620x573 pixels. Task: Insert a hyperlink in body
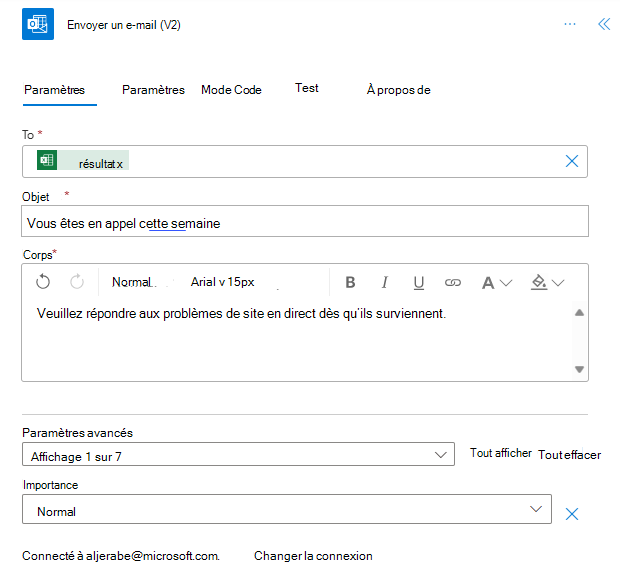click(453, 282)
